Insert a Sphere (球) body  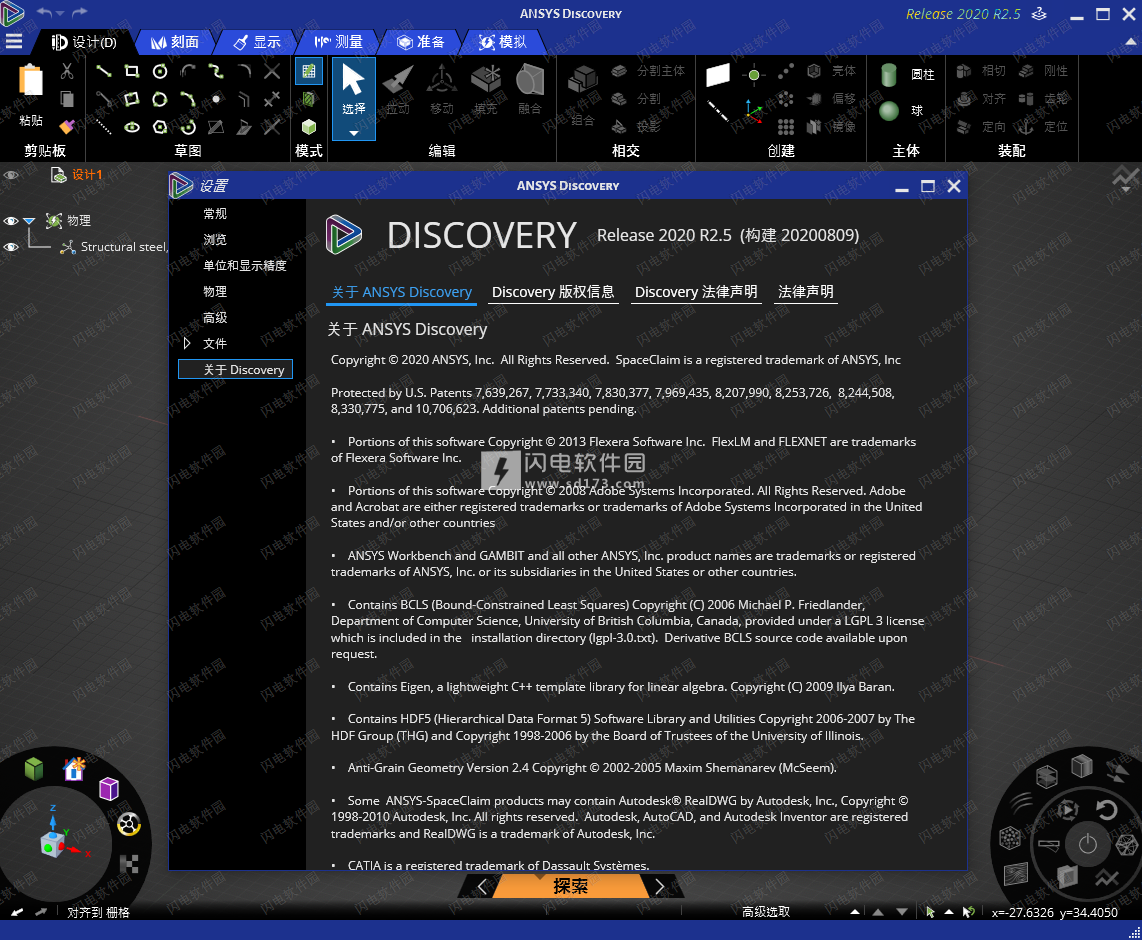(889, 111)
